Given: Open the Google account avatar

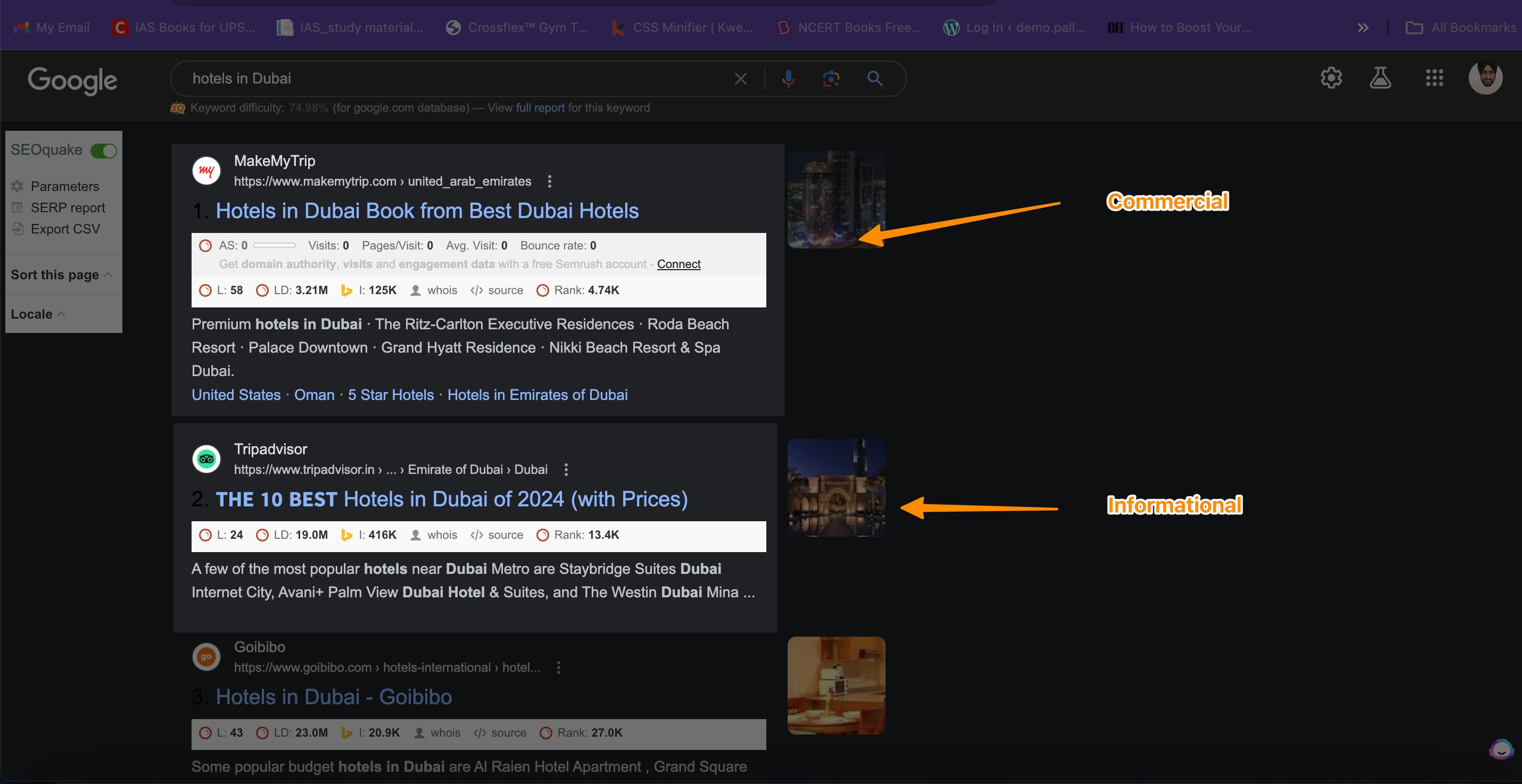Looking at the screenshot, I should [1485, 78].
